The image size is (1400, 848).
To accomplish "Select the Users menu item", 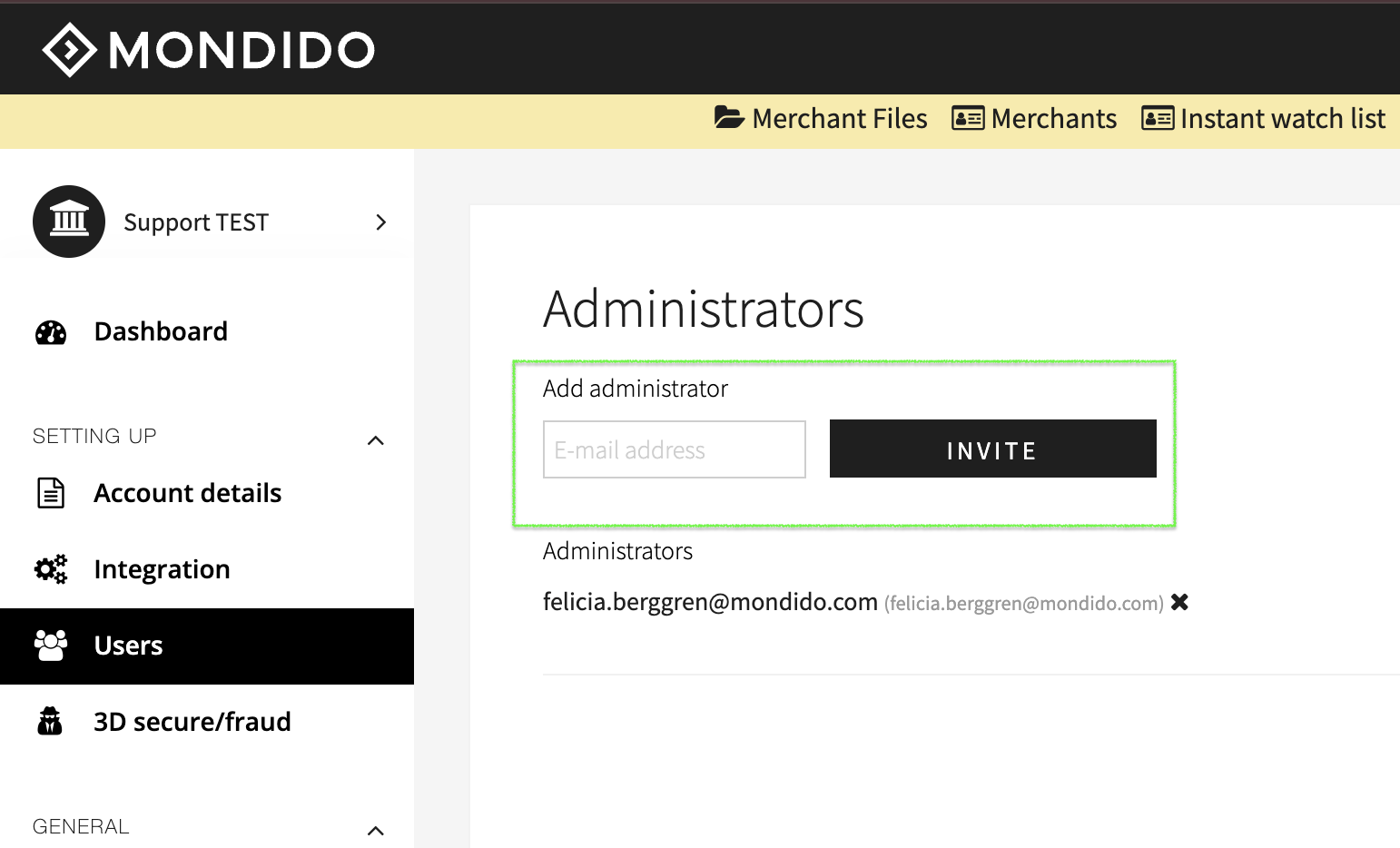I will coord(207,646).
